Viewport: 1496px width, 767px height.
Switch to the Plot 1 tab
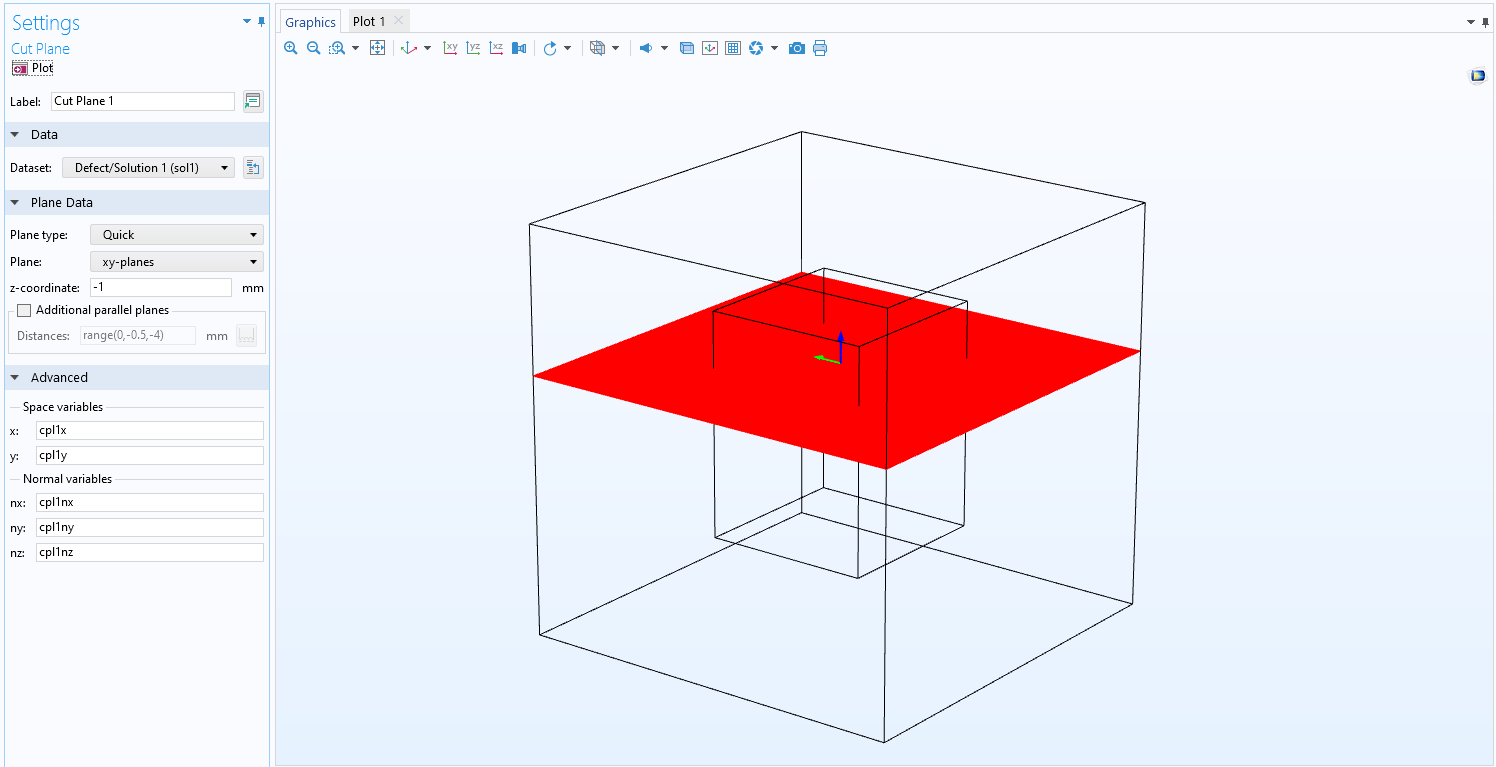click(369, 21)
